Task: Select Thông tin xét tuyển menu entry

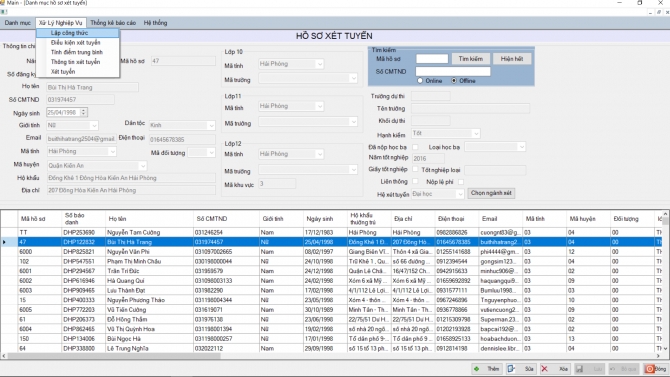Action: pos(77,62)
